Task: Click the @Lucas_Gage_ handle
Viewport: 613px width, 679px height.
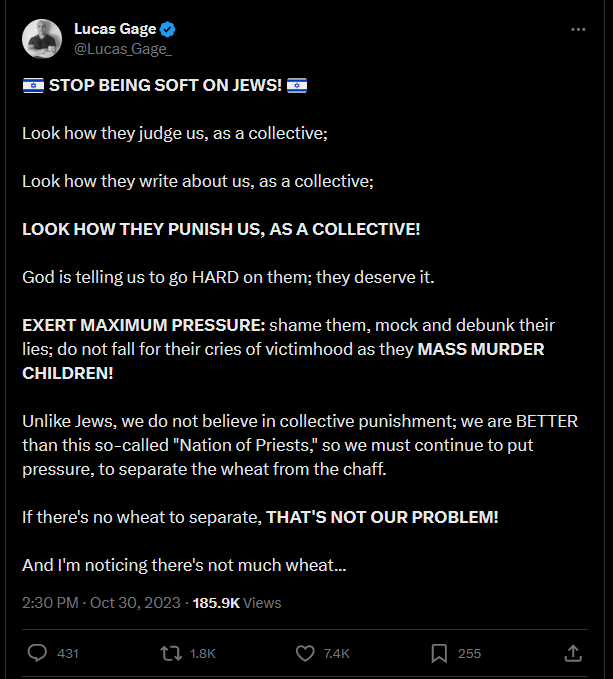Action: click(x=123, y=49)
